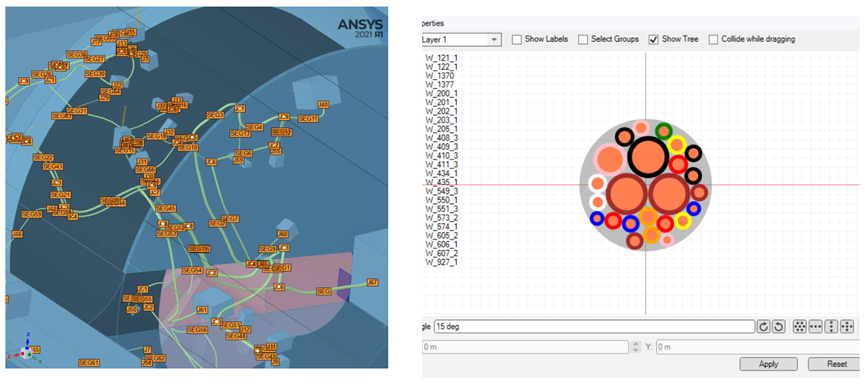Click the SEG3 segment label

[x=215, y=115]
